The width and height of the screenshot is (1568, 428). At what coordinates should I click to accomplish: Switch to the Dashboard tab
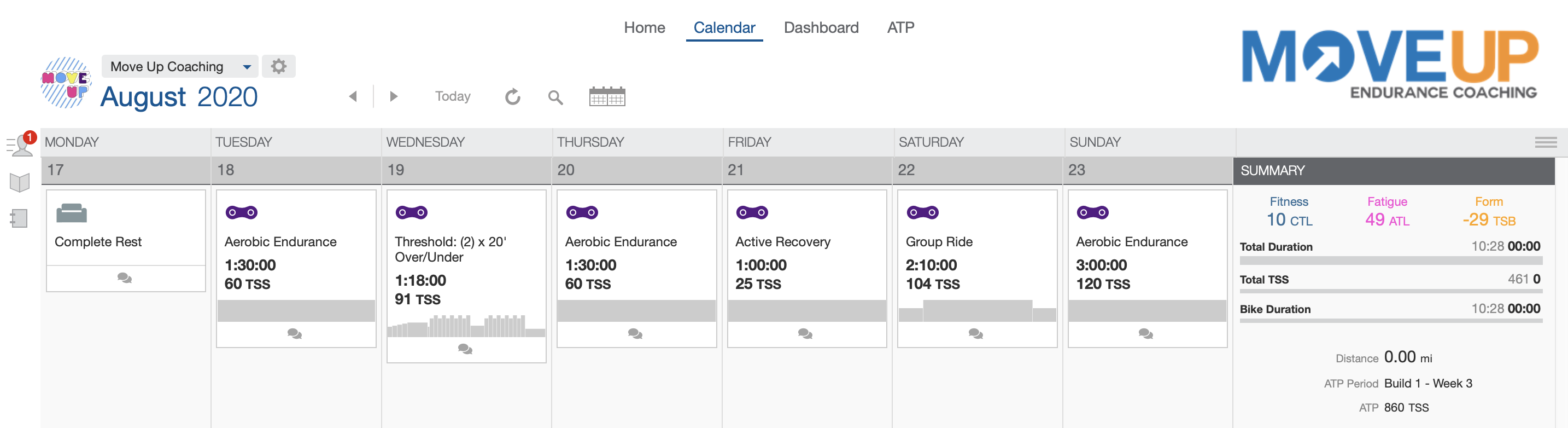click(821, 27)
